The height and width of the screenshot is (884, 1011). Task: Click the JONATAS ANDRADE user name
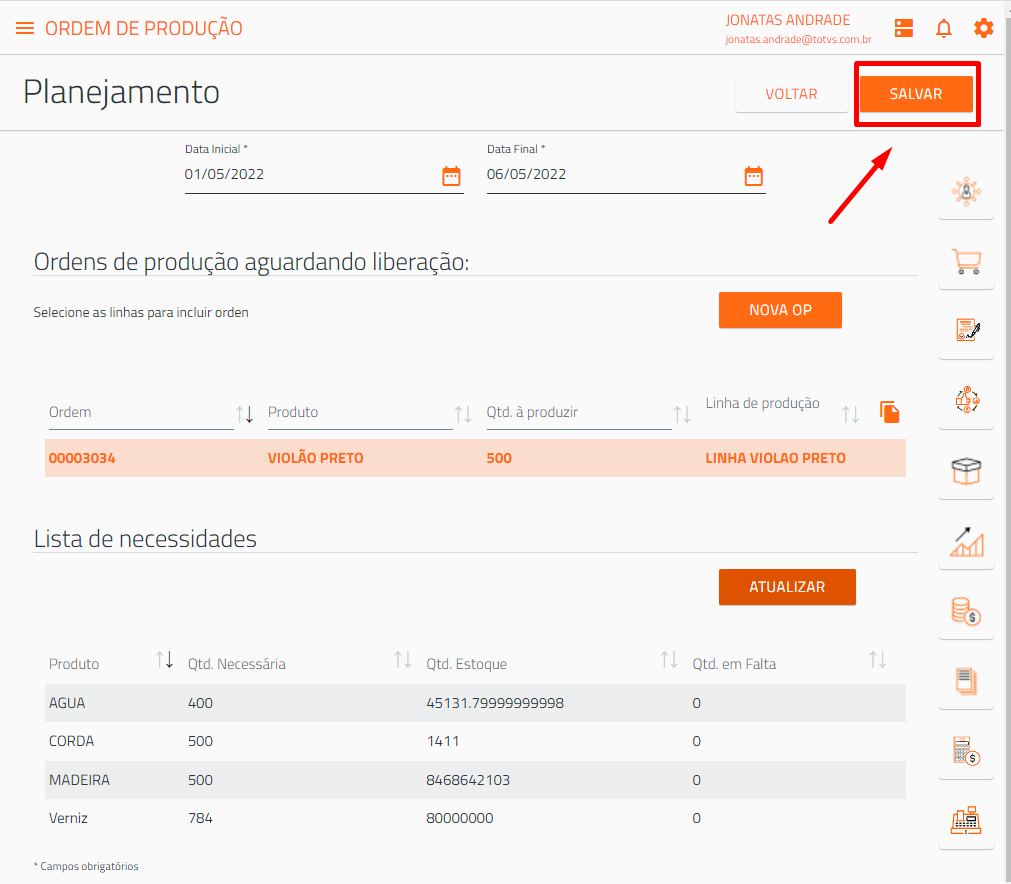(787, 20)
